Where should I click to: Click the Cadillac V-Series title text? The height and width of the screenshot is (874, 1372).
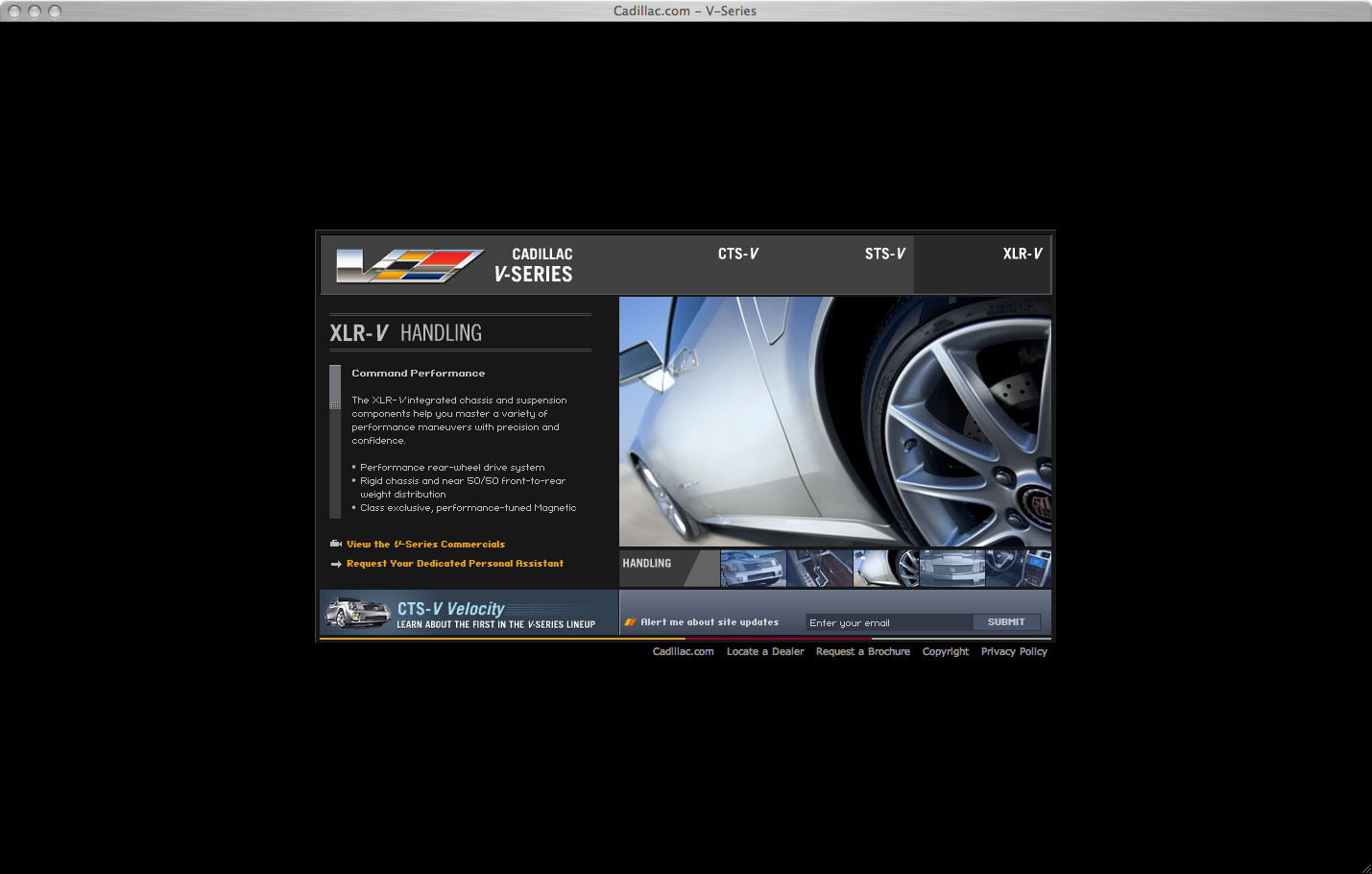click(x=534, y=265)
